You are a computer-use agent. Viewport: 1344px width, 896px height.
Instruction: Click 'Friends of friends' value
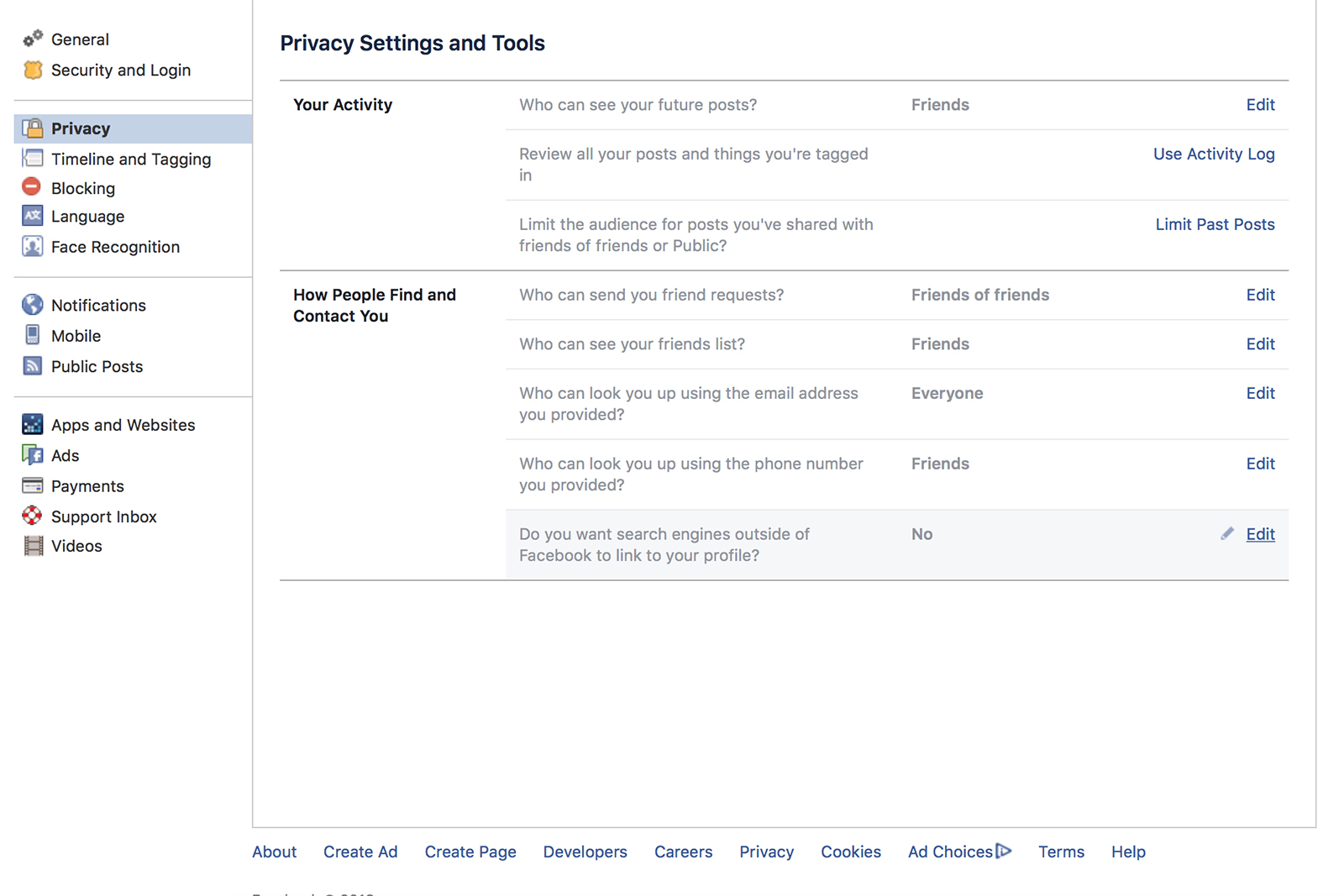[980, 295]
